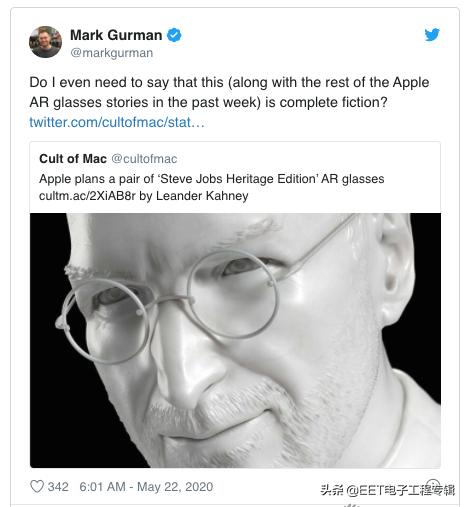Screen dimensions: 466x507
Task: Like the tweet with the heart icon
Action: click(x=37, y=486)
